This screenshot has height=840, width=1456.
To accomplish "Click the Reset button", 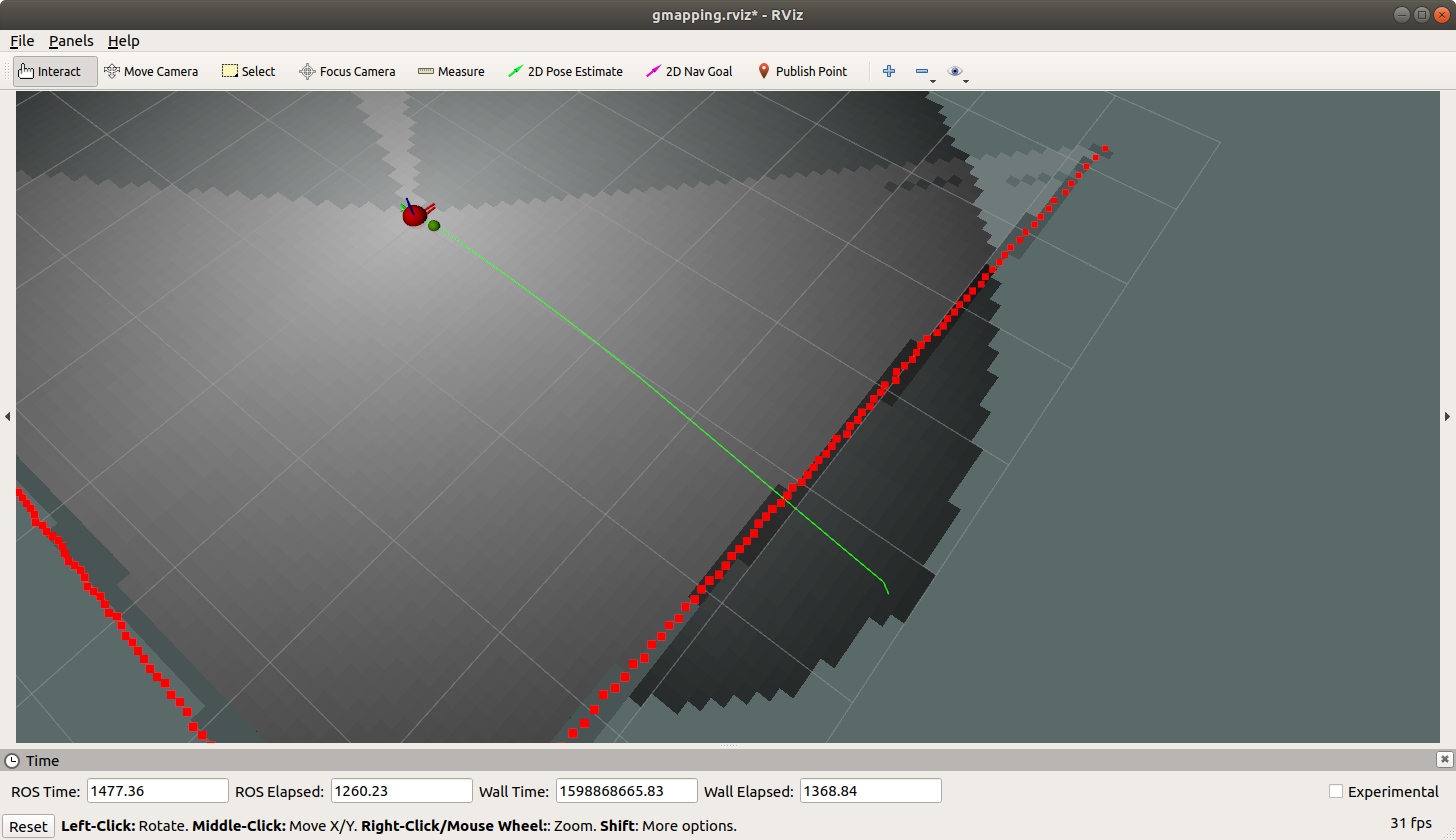I will coord(28,826).
